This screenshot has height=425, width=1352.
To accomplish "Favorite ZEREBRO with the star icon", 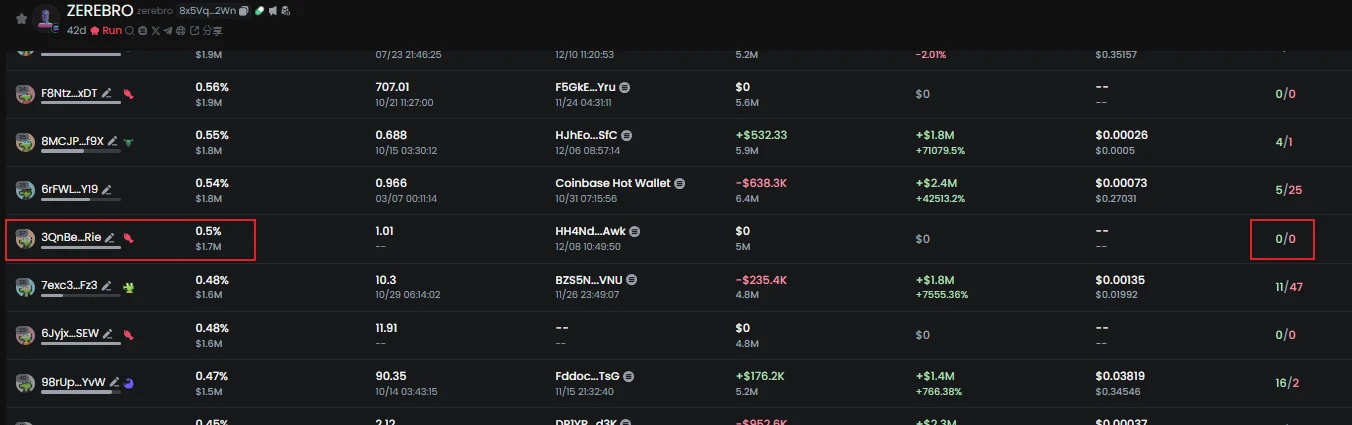I will [x=21, y=18].
